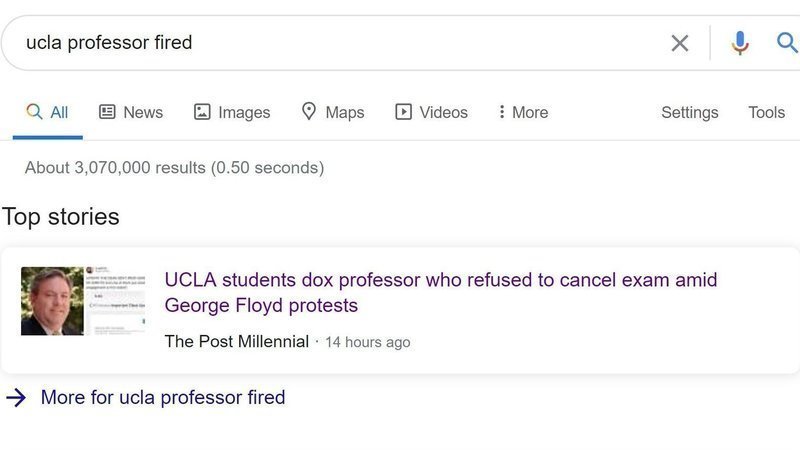Open the Tools options
The image size is (800, 450).
pyautogui.click(x=766, y=112)
